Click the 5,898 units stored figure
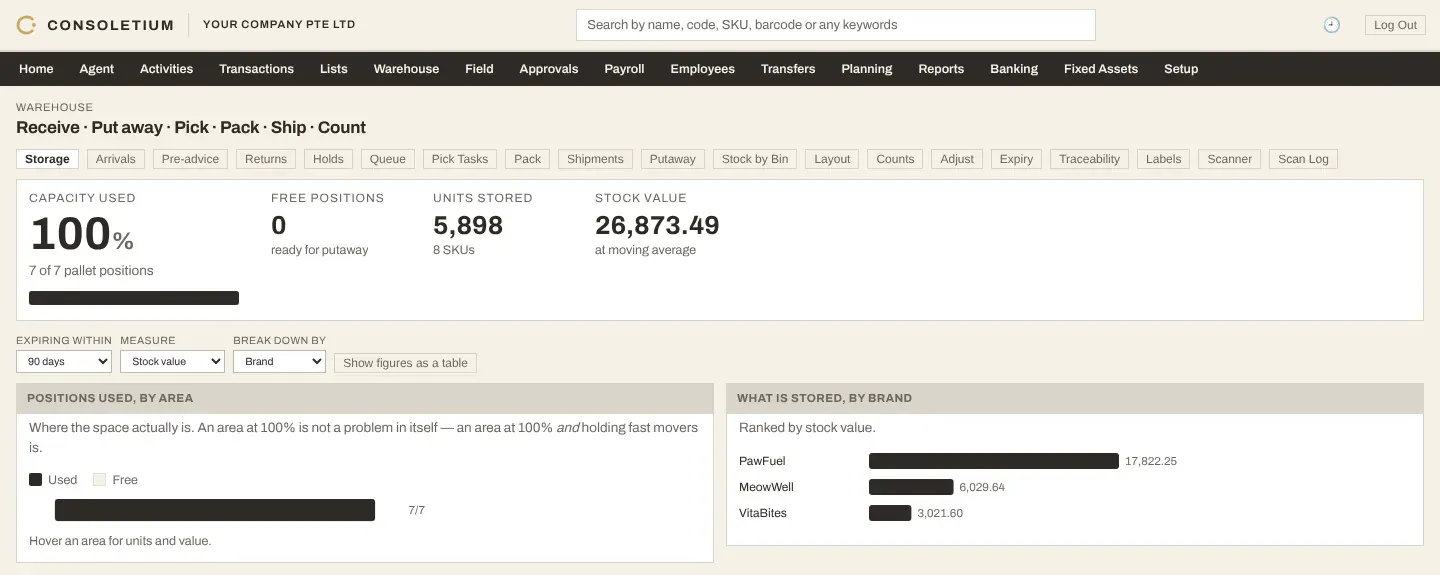The image size is (1440, 575). coord(468,225)
